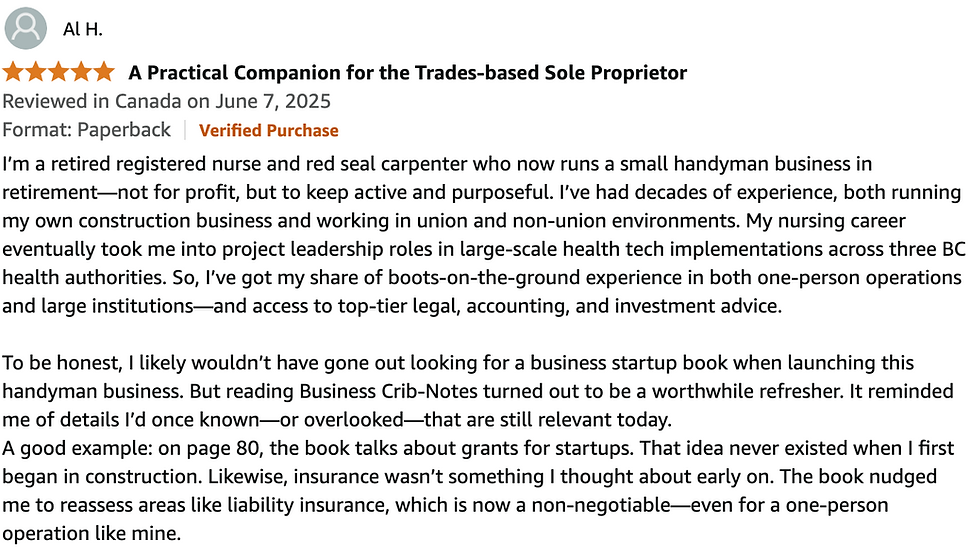Image resolution: width=970 pixels, height=557 pixels.
Task: Click the first orange rating star
Action: pos(14,72)
